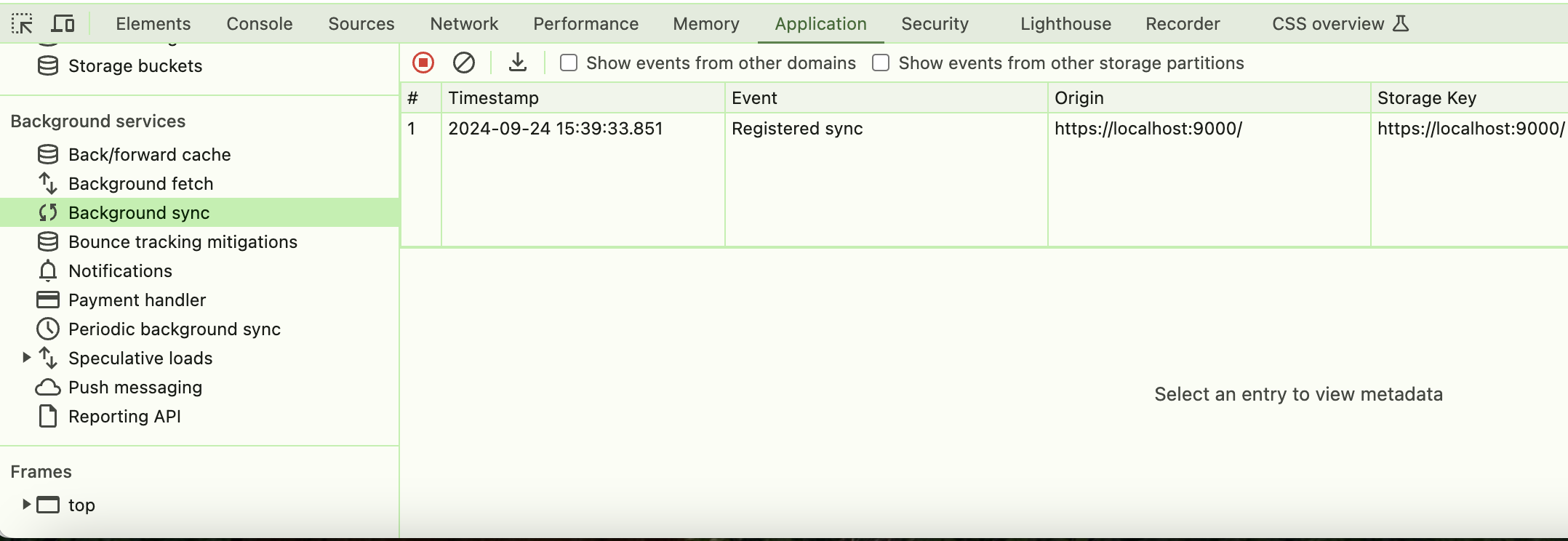The image size is (1568, 541).
Task: Save events with the download icon
Action: coord(518,63)
